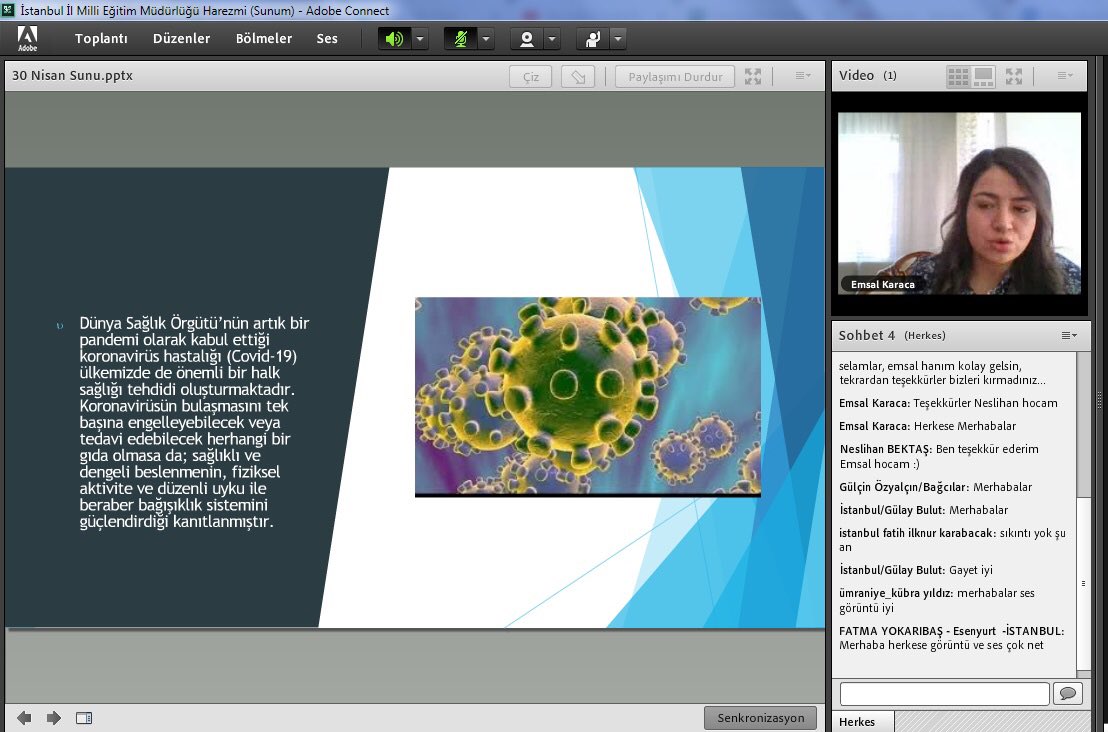Viewport: 1108px width, 732px height.
Task: Click the Sohbet 4 pod title
Action: pyautogui.click(x=866, y=336)
